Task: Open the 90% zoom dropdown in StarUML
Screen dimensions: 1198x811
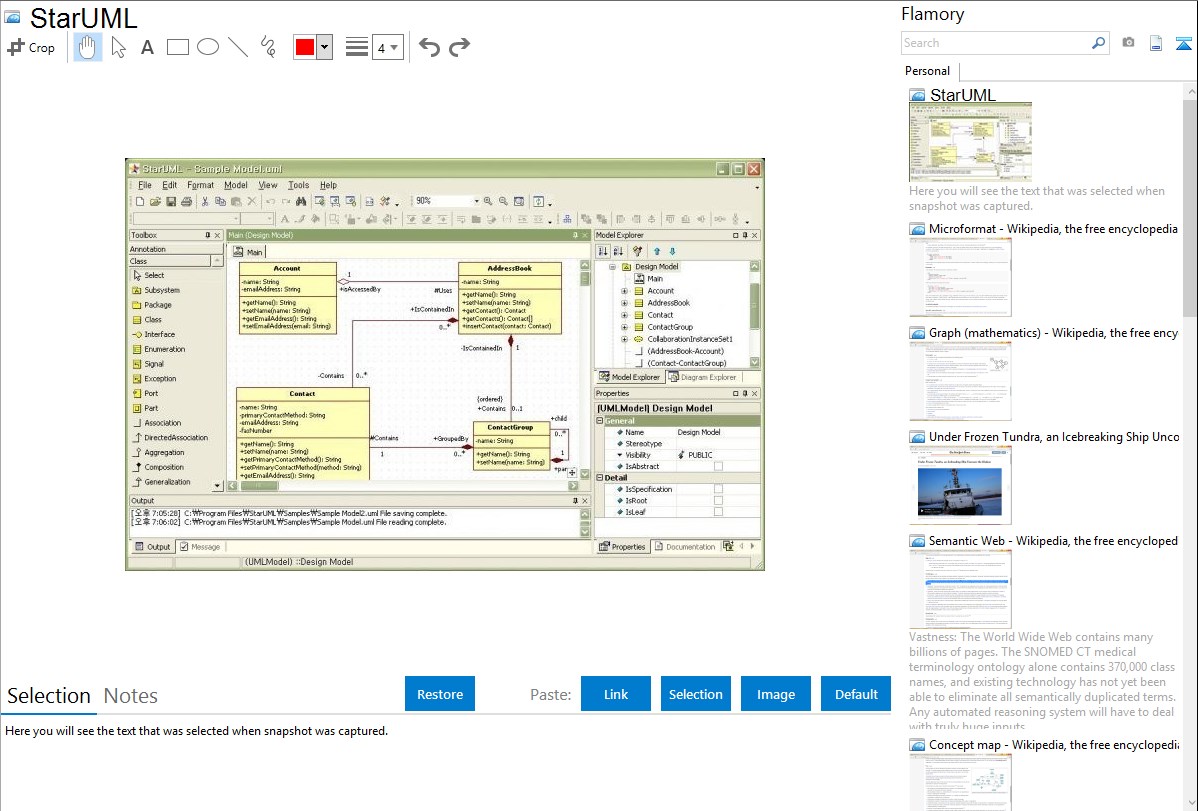Action: pos(476,201)
